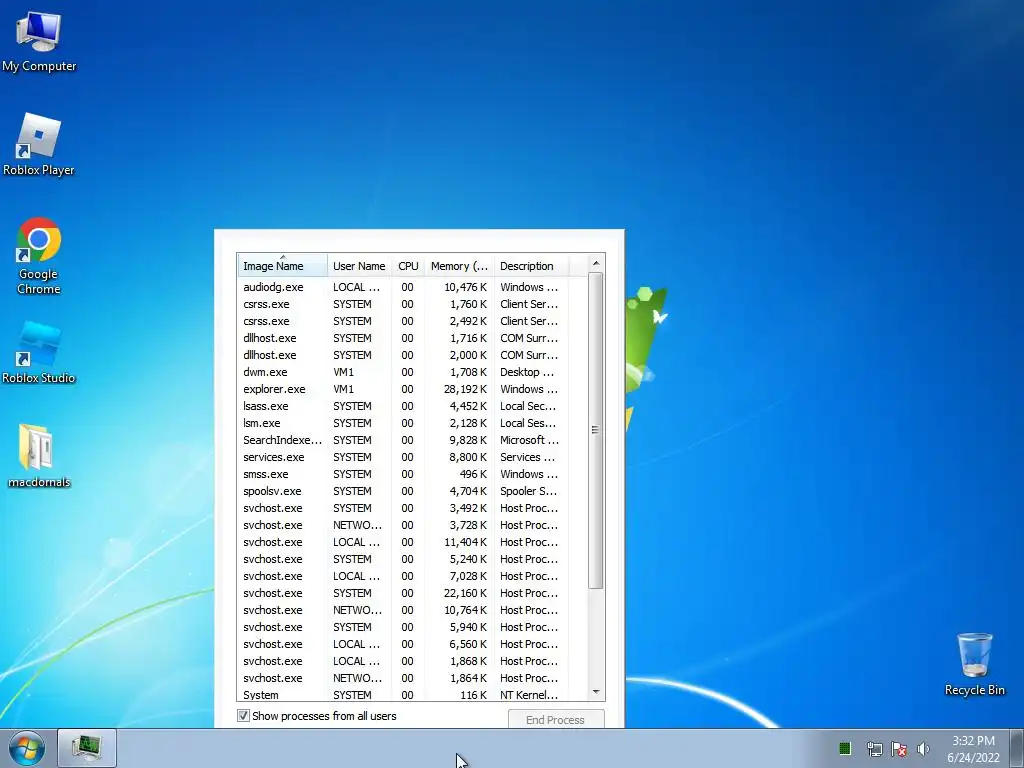Click the End Process button
Screen dimensions: 1024x768
point(556,719)
